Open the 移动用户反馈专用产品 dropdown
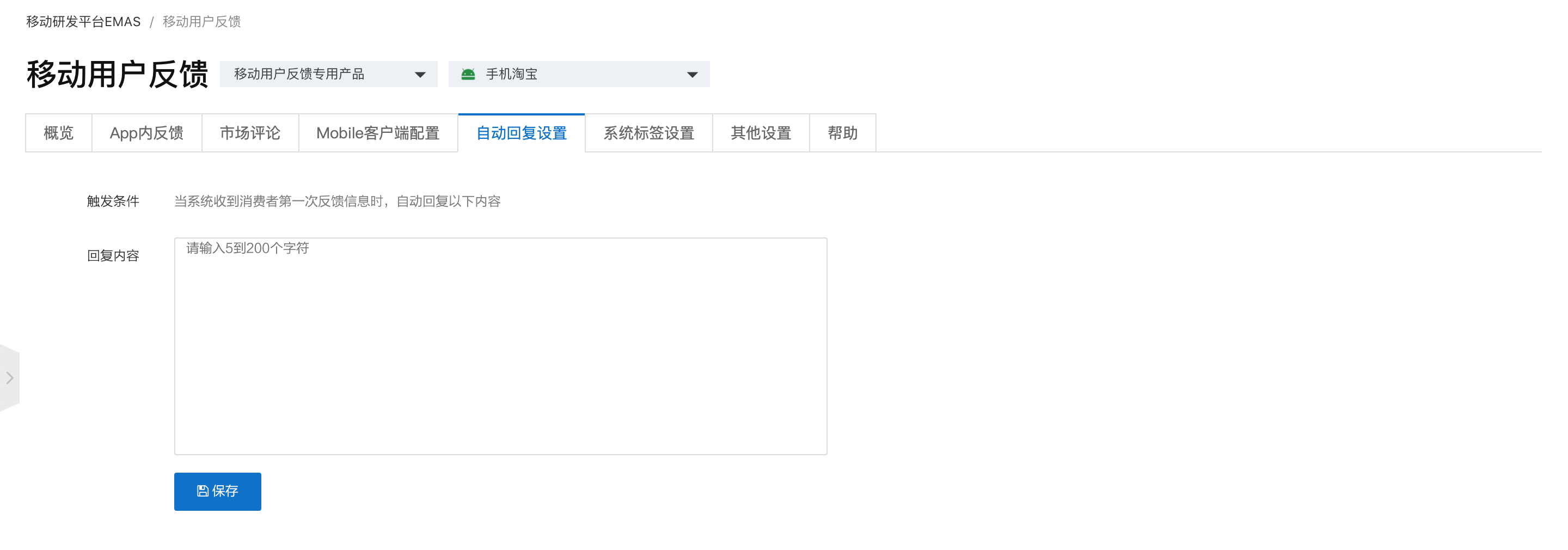 coord(329,74)
